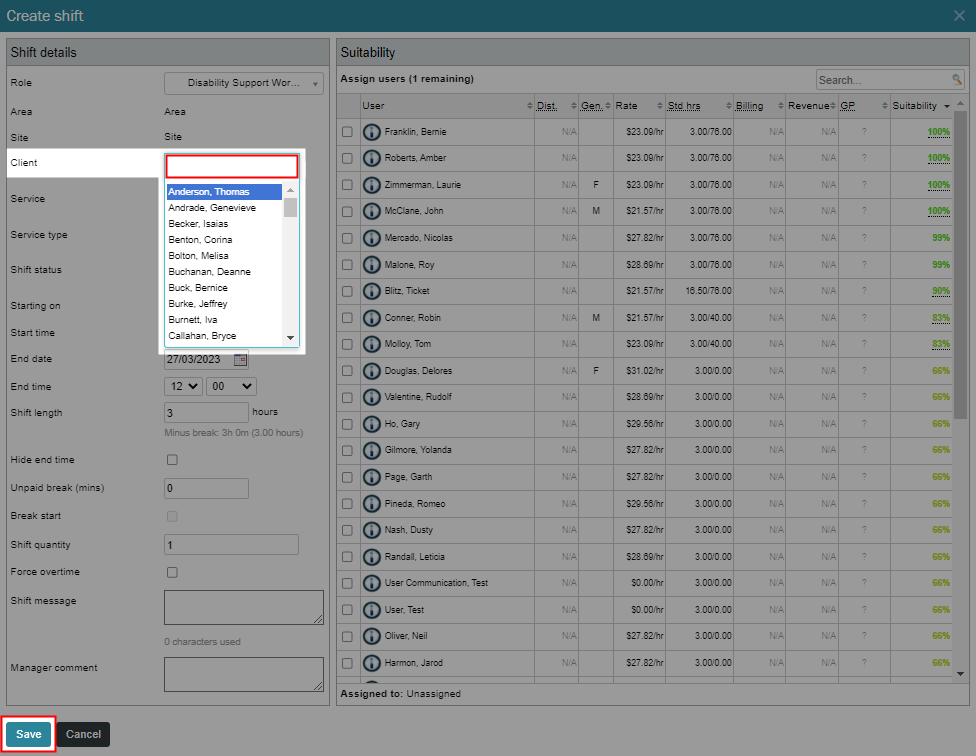Open info icon for Gilmore, Yolanda

[372, 450]
